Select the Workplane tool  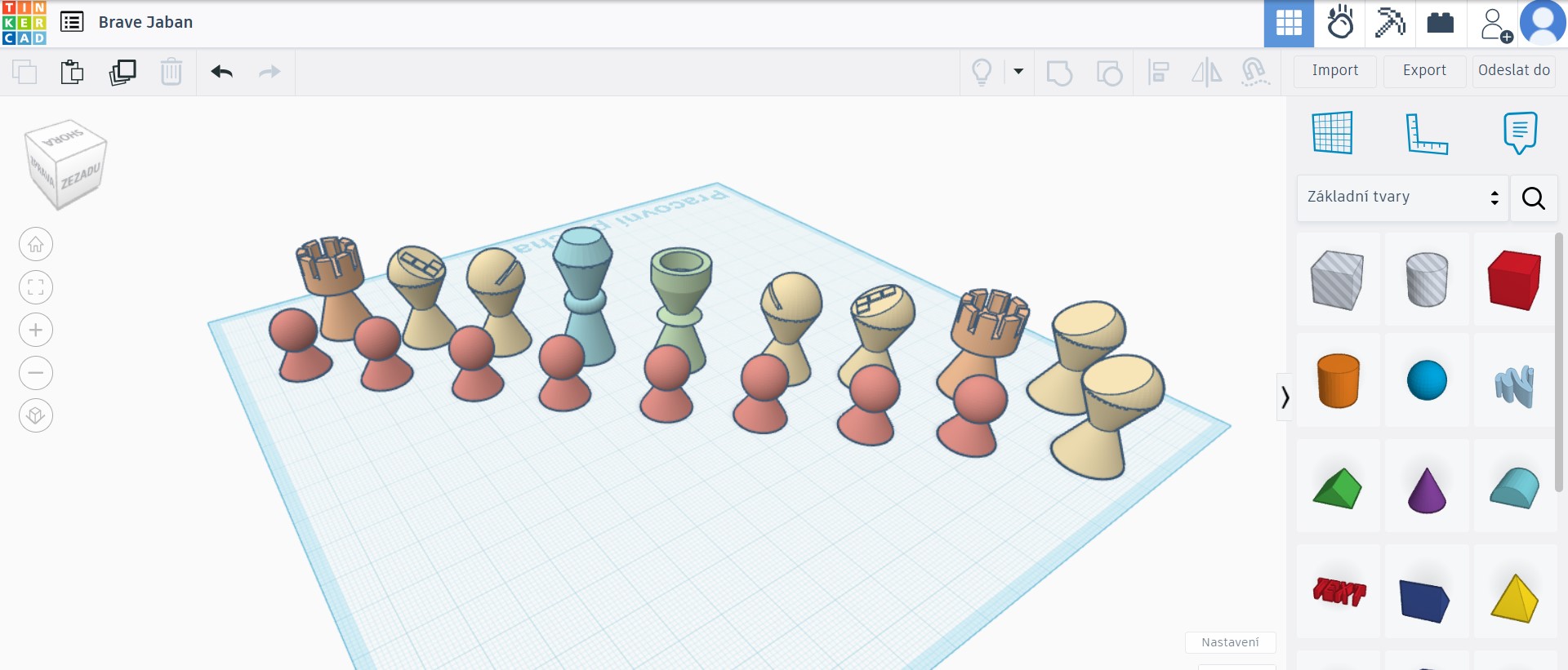coord(1332,133)
